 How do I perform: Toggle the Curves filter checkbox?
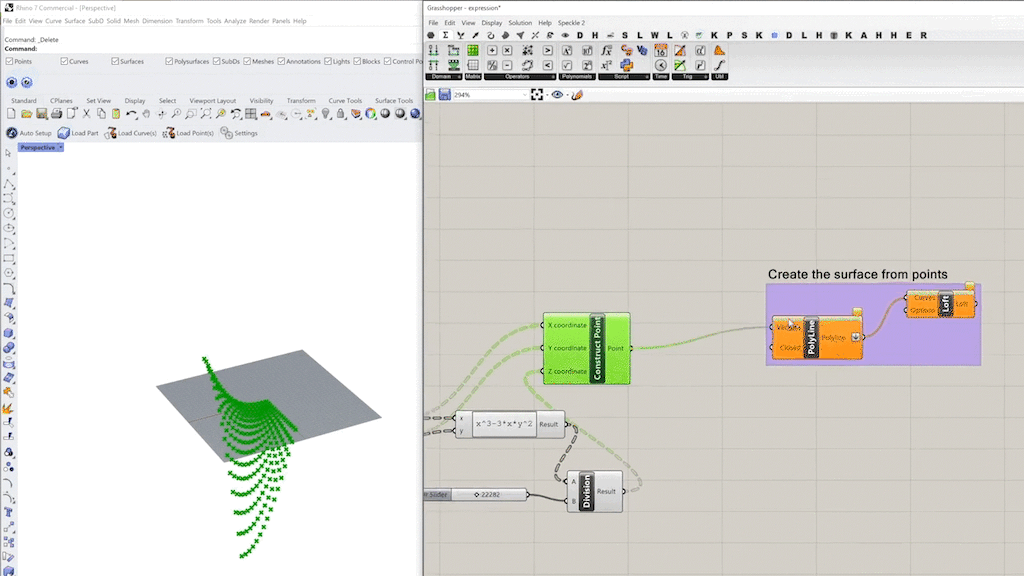point(64,61)
